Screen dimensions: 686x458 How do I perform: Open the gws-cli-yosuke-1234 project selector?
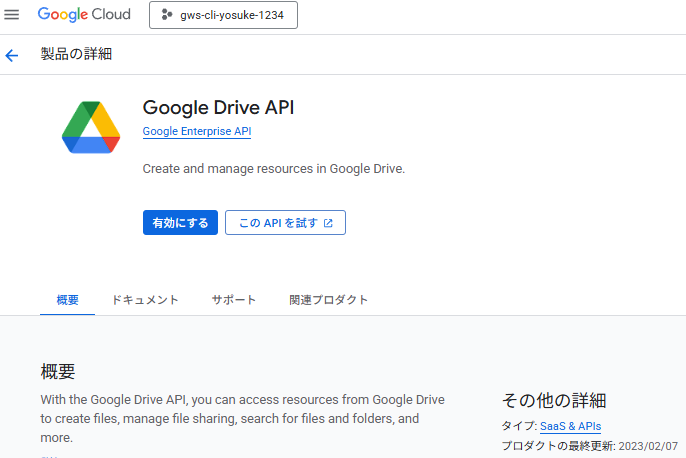click(222, 15)
